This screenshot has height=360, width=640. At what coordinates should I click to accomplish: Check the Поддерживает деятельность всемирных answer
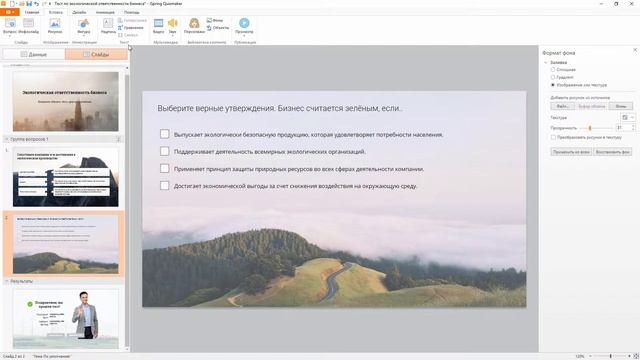164,151
